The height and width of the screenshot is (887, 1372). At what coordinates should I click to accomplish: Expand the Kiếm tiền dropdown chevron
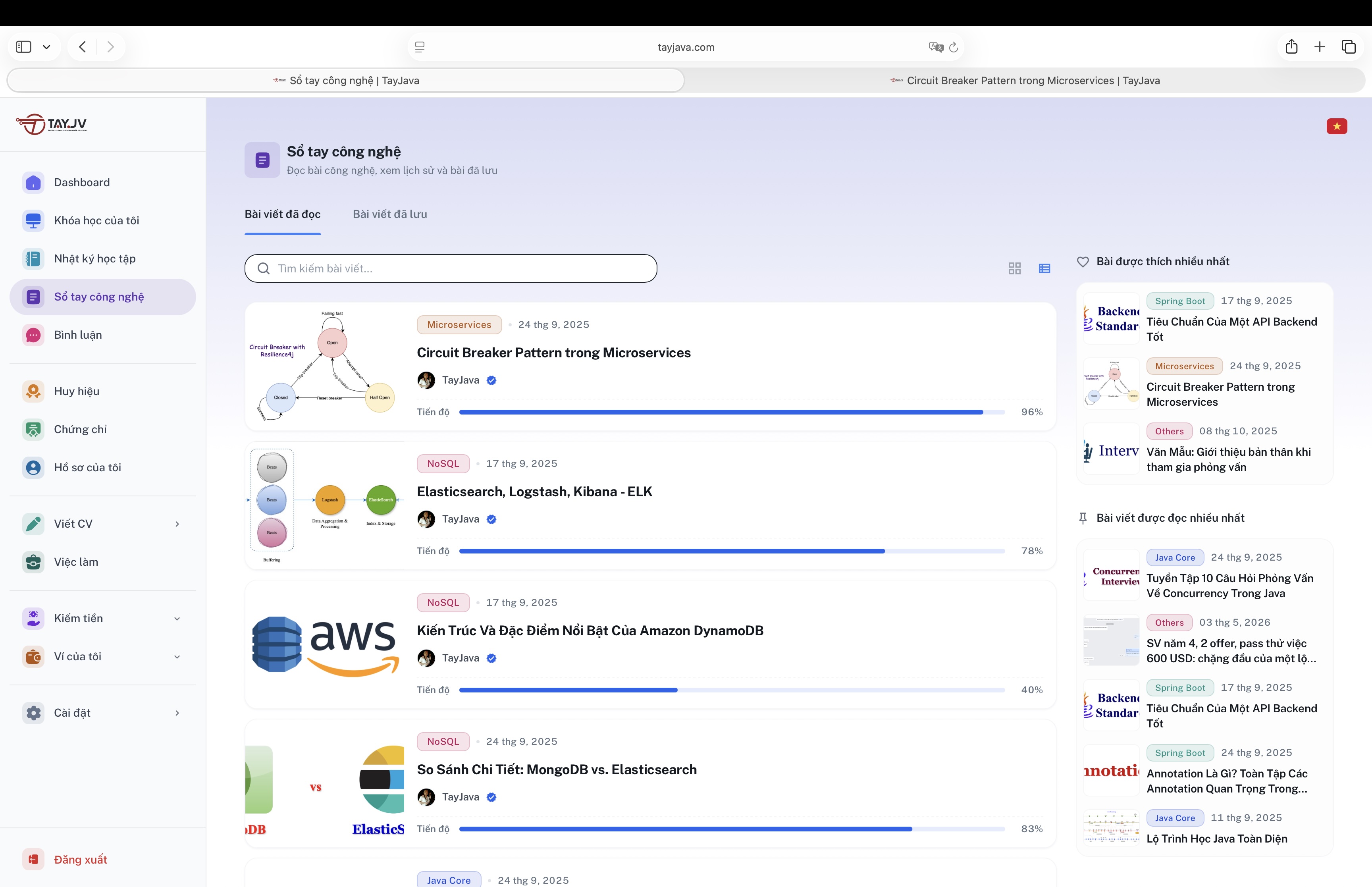(177, 619)
